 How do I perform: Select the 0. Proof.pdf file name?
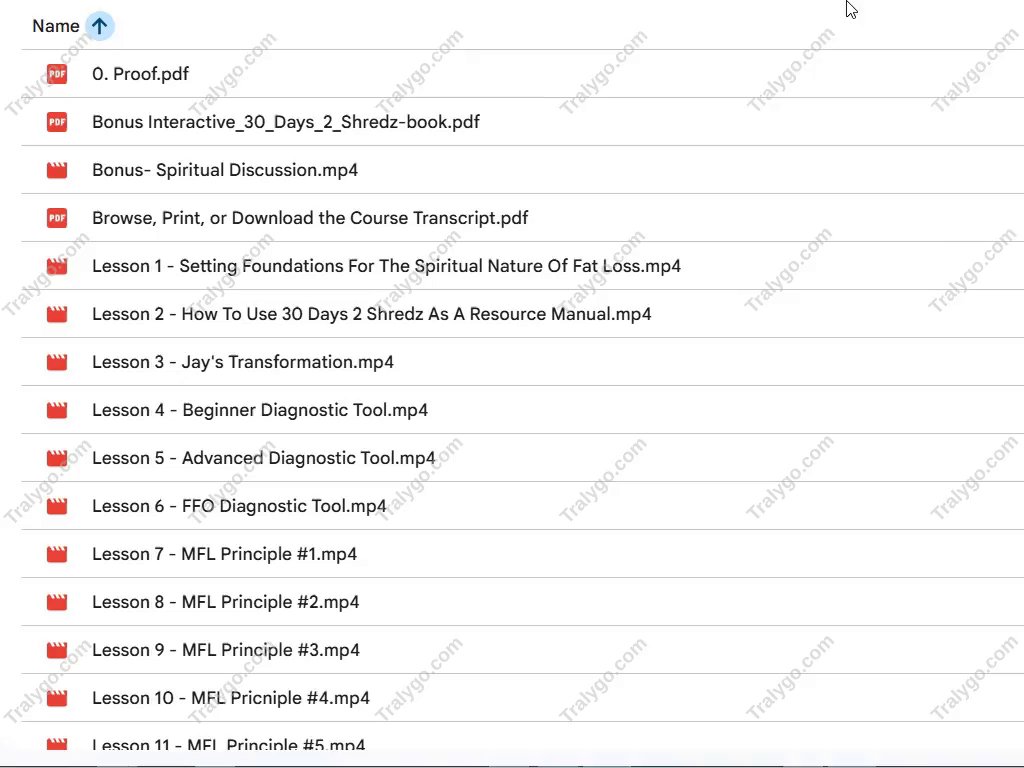pos(140,74)
